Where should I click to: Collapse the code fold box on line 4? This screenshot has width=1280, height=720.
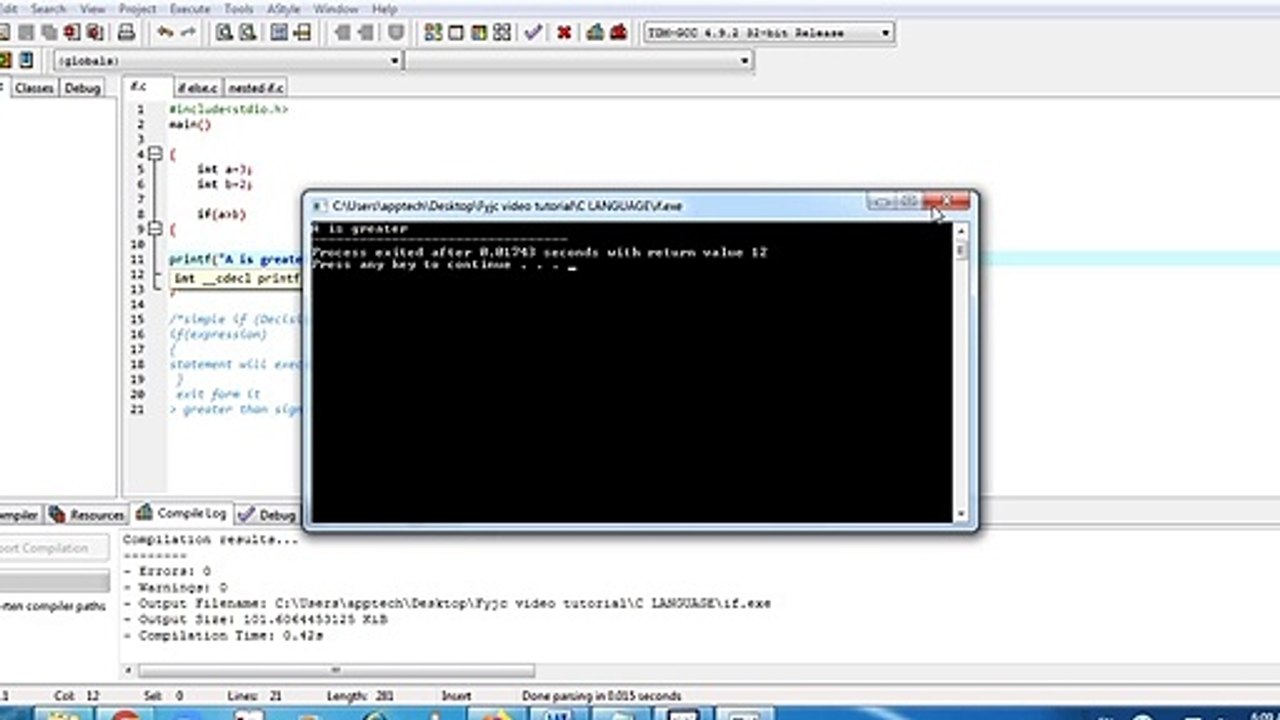point(155,155)
